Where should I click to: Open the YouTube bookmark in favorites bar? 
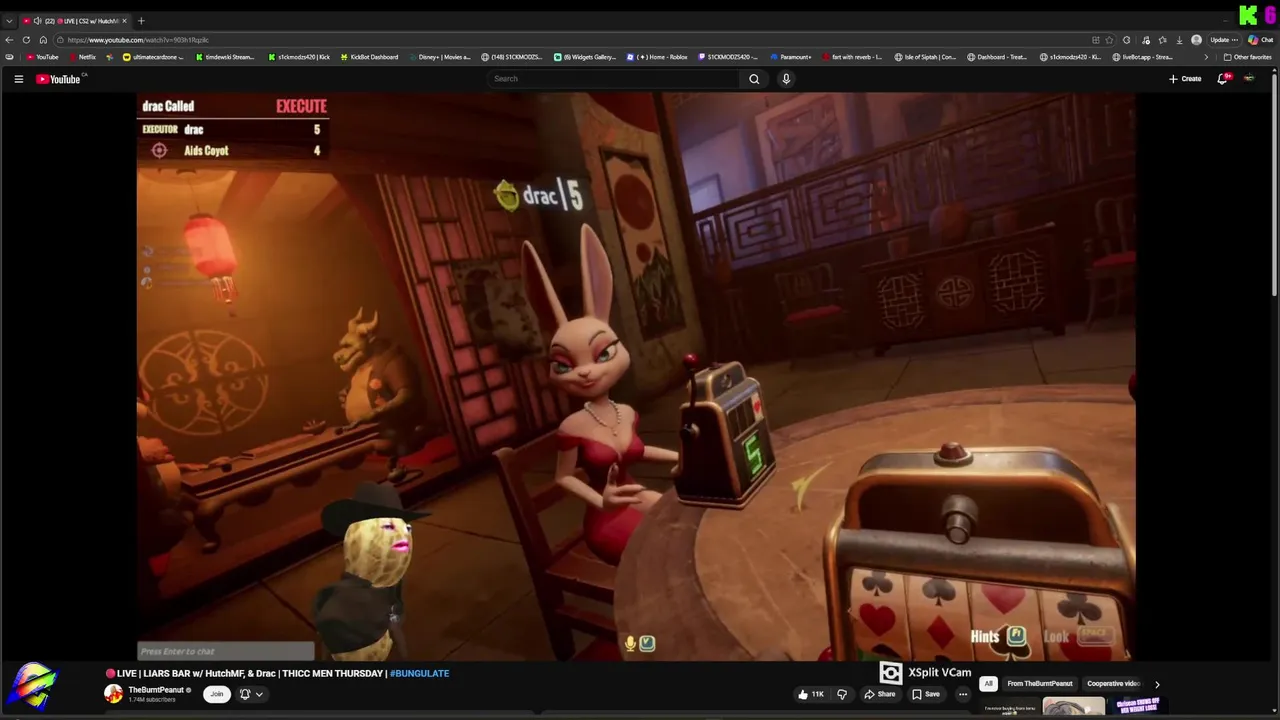click(x=42, y=57)
